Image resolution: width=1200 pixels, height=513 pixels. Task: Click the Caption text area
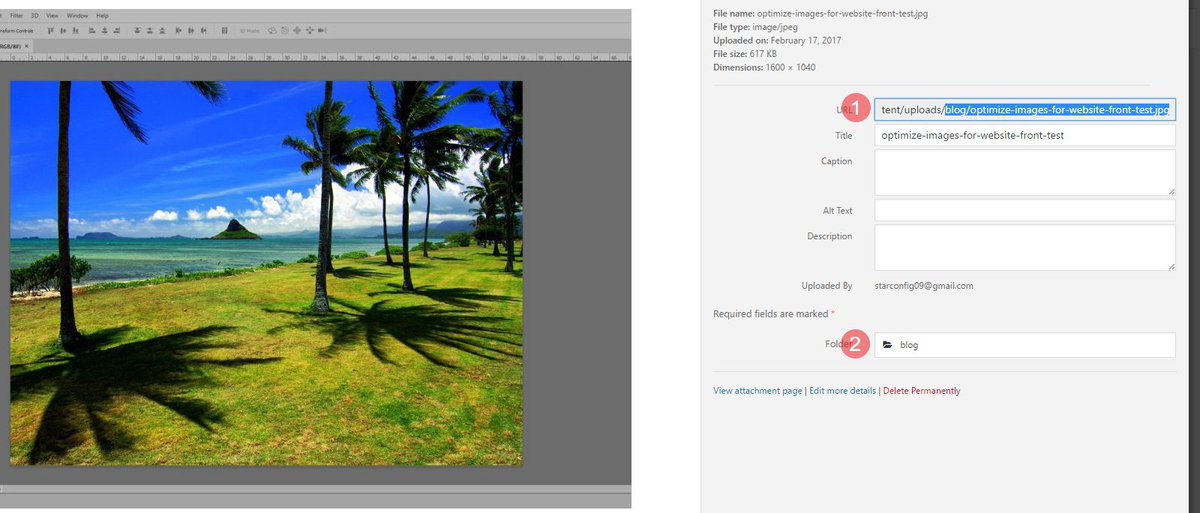(1025, 172)
